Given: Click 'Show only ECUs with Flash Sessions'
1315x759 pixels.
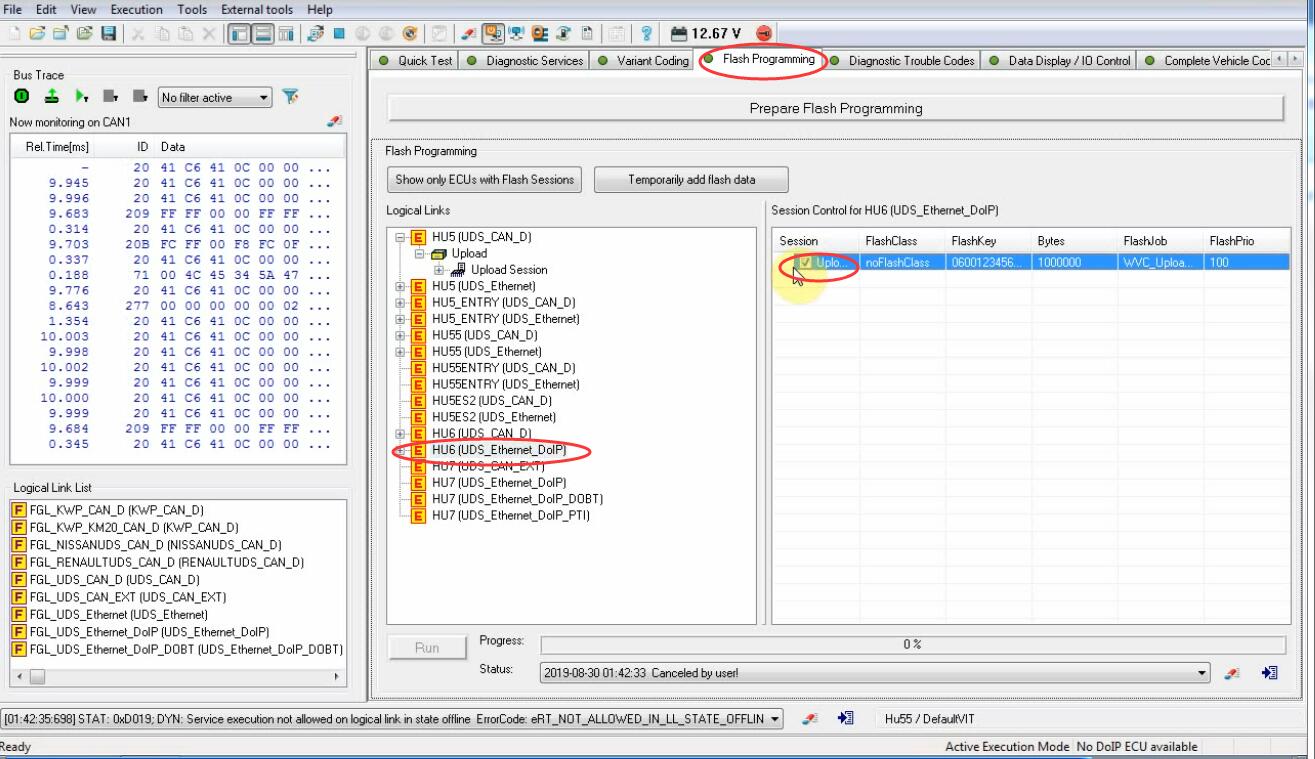Looking at the screenshot, I should click(484, 180).
